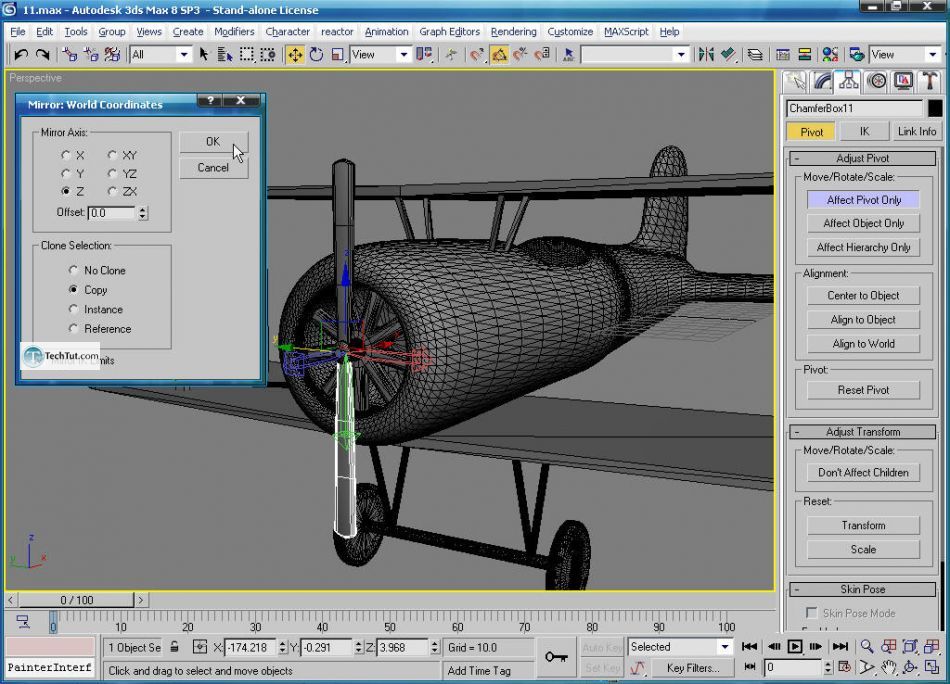Open the Create command panel tab
This screenshot has width=950, height=684.
(x=795, y=81)
